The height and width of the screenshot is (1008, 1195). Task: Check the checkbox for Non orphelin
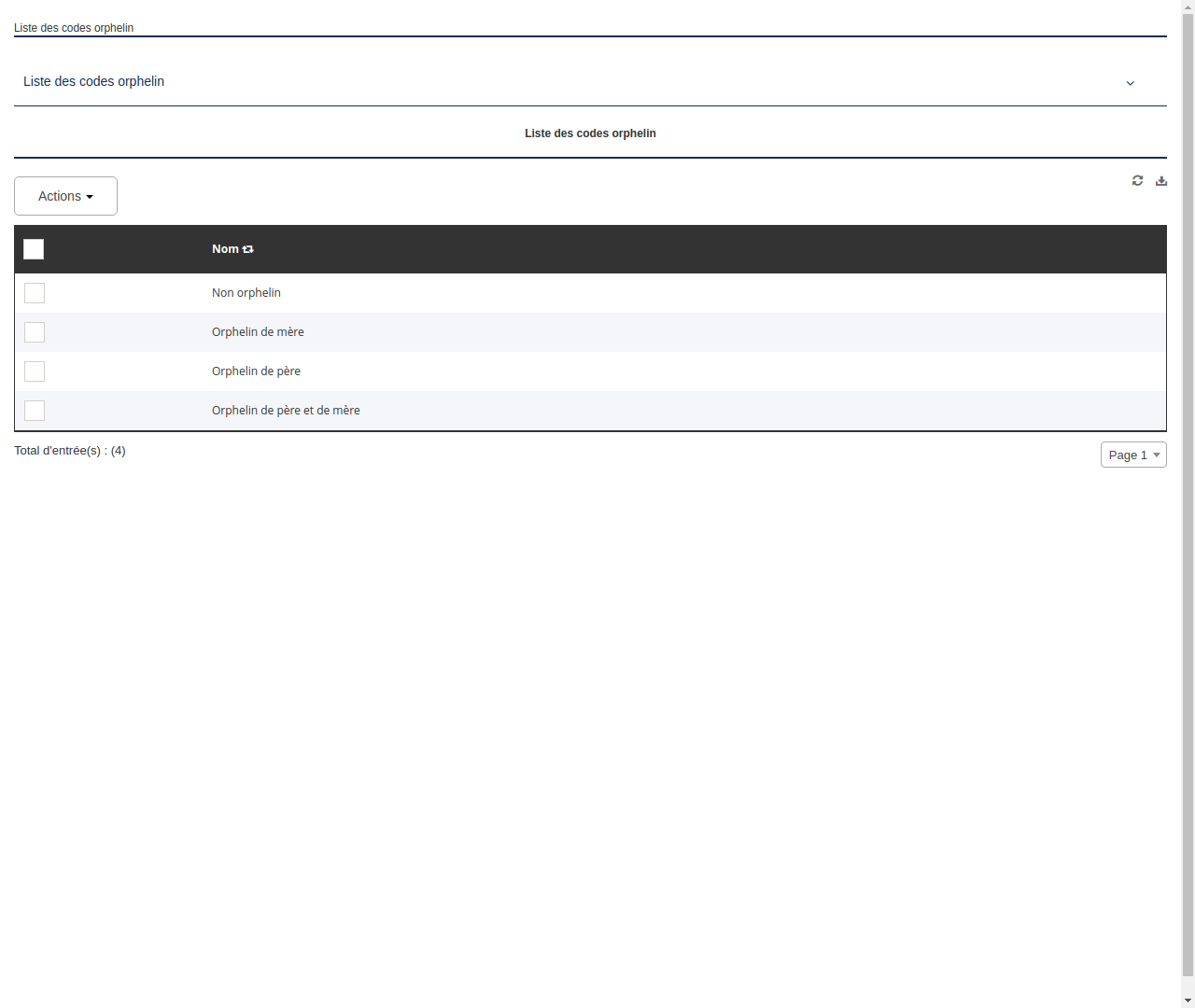click(x=35, y=293)
